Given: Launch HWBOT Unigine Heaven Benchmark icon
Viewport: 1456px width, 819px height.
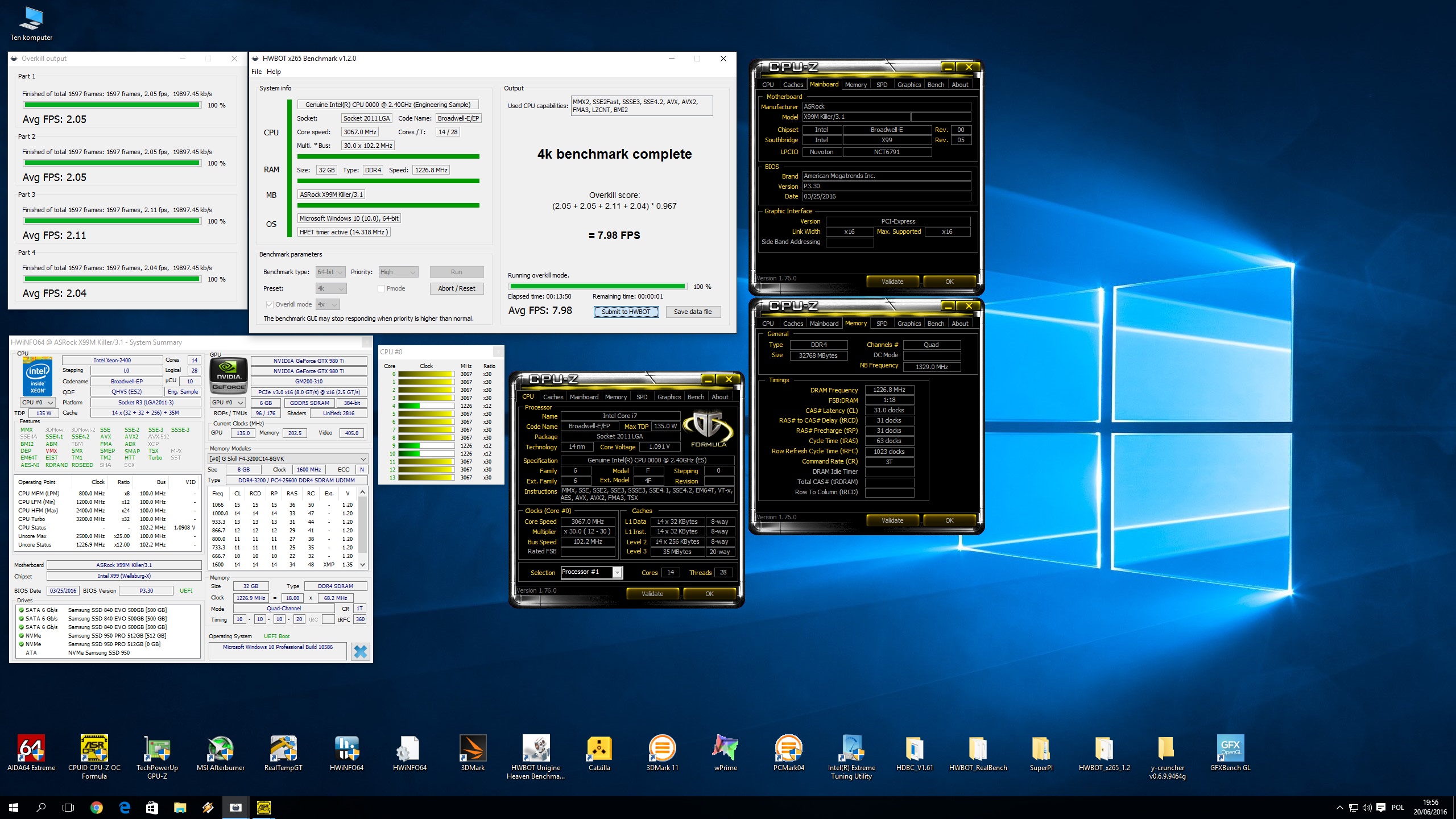Looking at the screenshot, I should [x=536, y=758].
